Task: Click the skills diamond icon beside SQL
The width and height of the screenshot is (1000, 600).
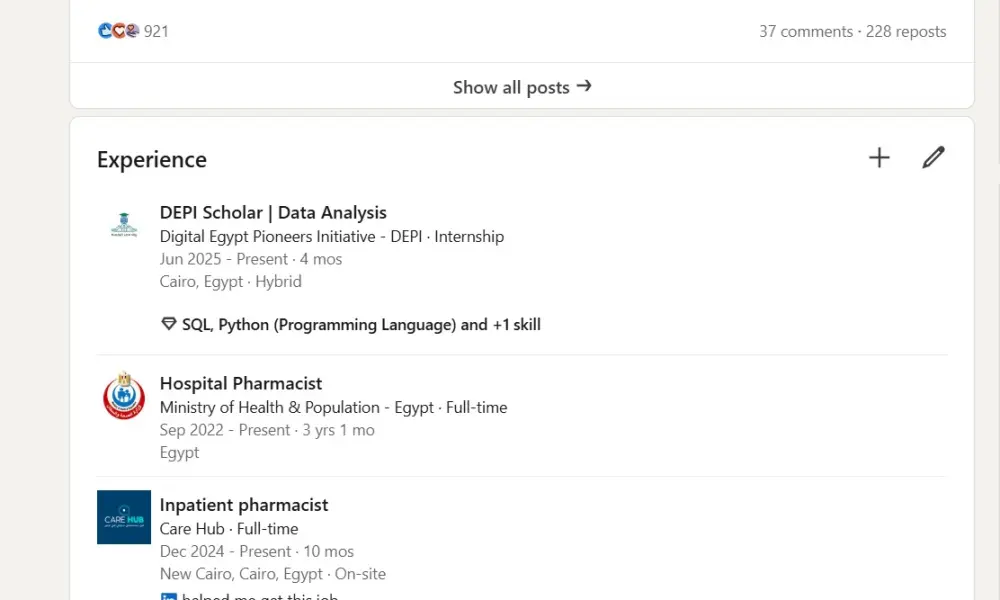Action: point(169,323)
